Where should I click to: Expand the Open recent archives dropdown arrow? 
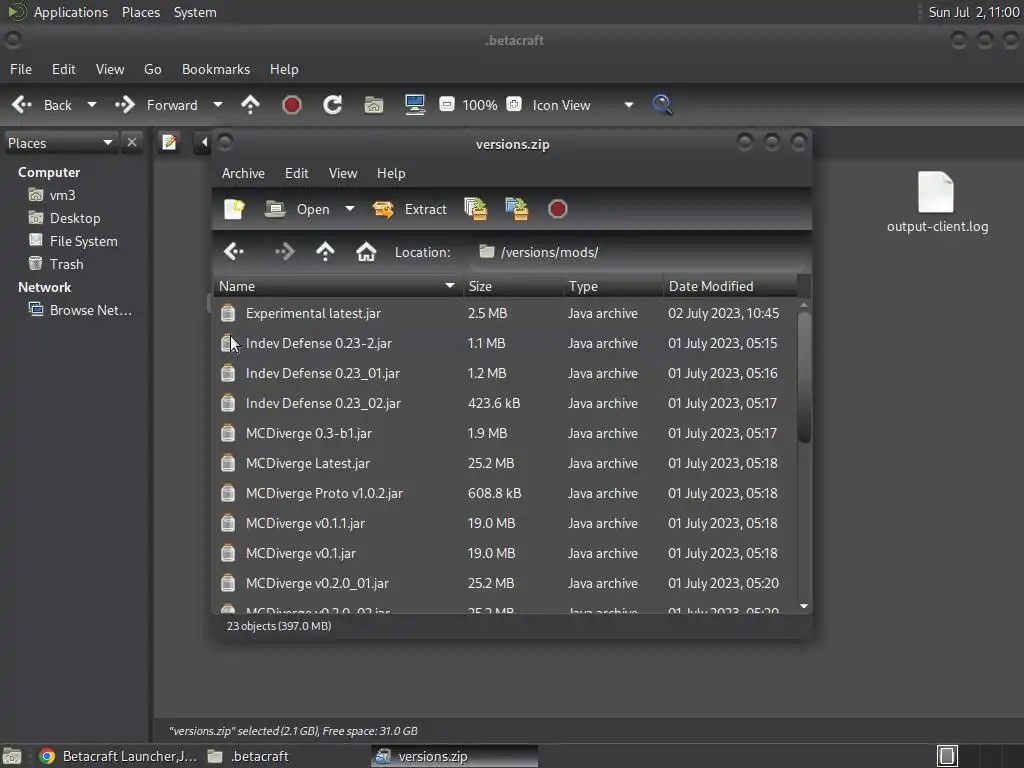click(x=350, y=209)
